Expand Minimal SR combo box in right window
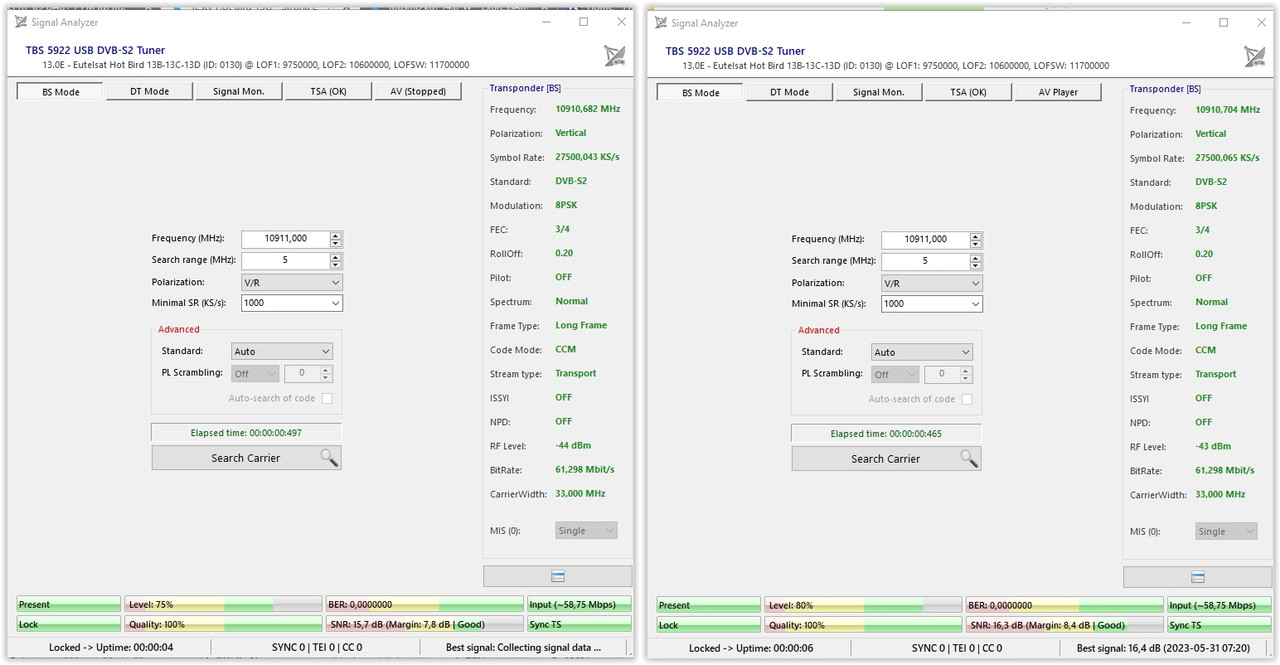Image resolution: width=1280 pixels, height=665 pixels. (932, 304)
